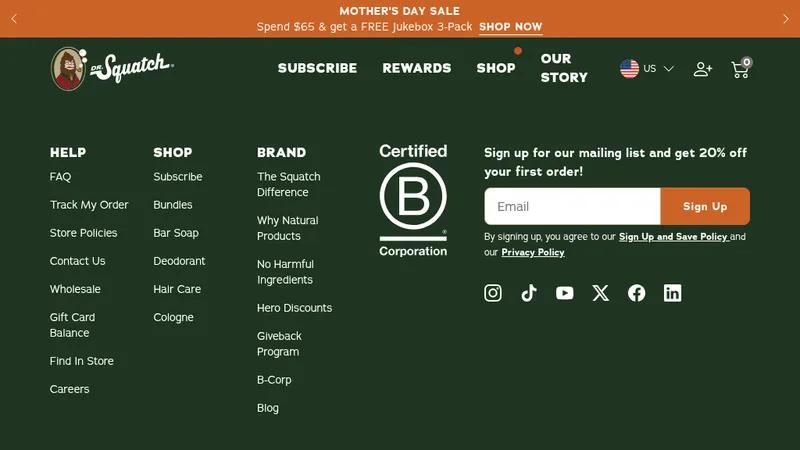Open the Blog link
Screen dimensions: 800x450
[x=267, y=408]
